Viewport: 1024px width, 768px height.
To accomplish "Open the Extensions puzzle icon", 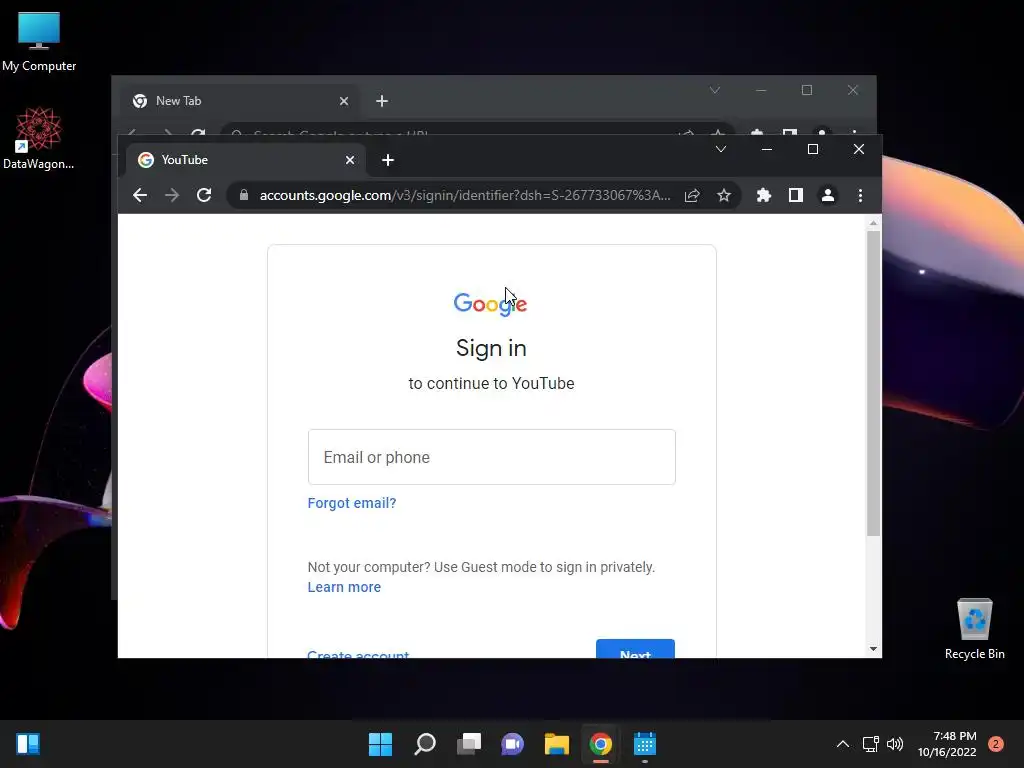I will (763, 195).
